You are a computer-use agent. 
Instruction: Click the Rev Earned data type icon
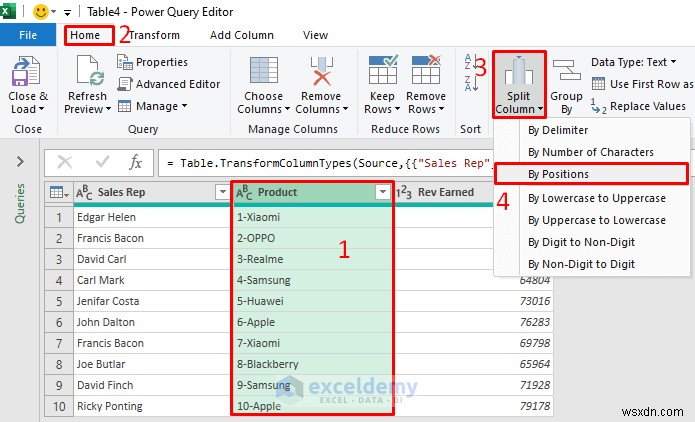(404, 192)
